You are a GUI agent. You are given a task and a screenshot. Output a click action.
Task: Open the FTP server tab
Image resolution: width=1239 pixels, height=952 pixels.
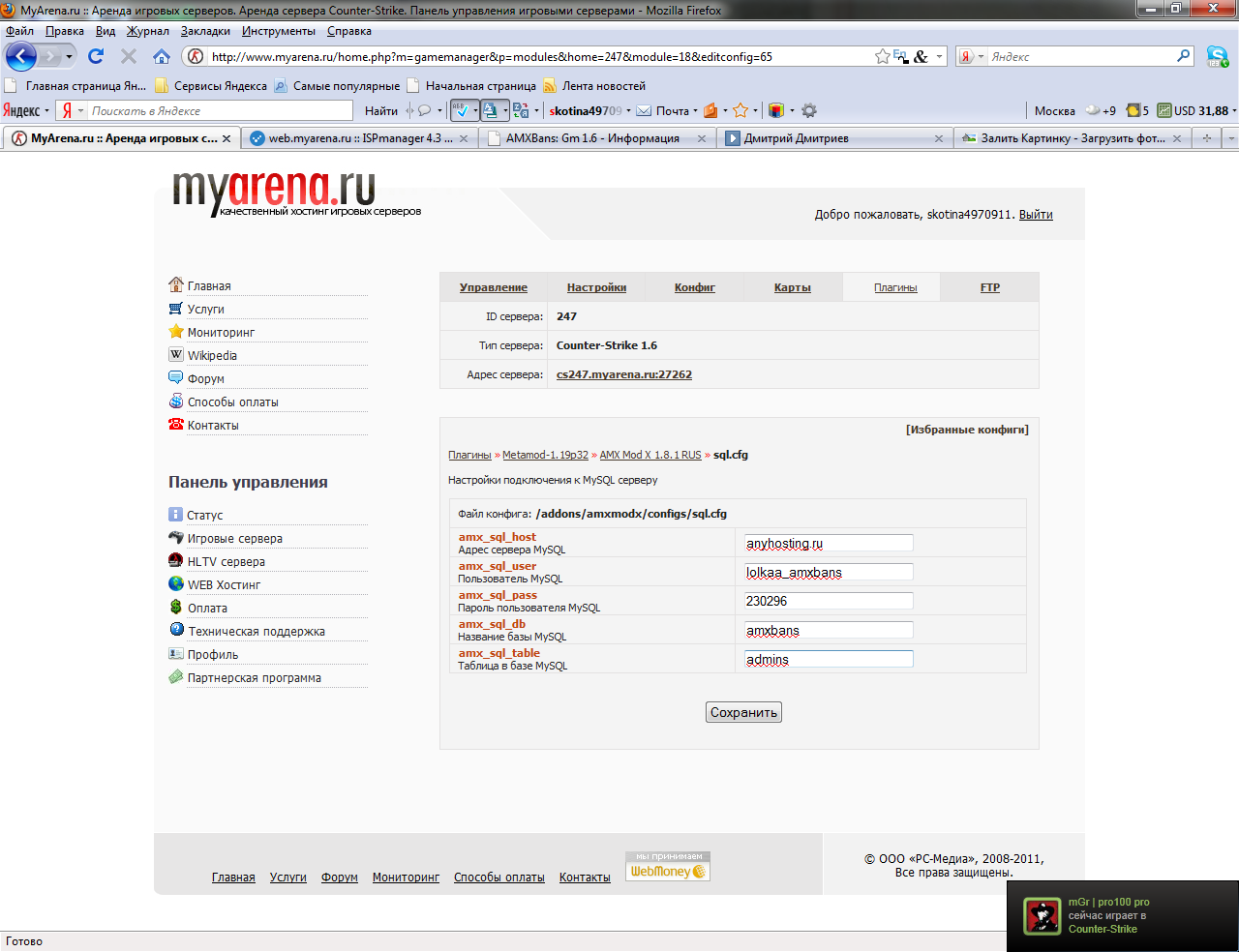[990, 287]
